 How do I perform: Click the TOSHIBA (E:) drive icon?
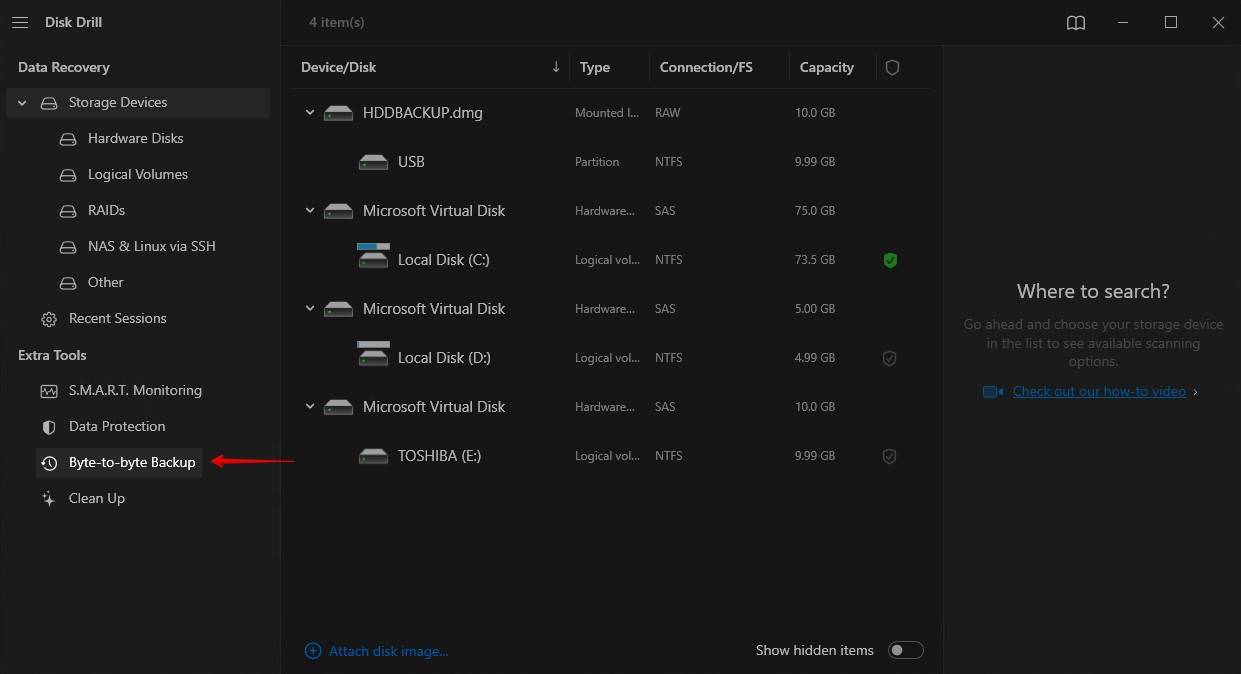[374, 456]
